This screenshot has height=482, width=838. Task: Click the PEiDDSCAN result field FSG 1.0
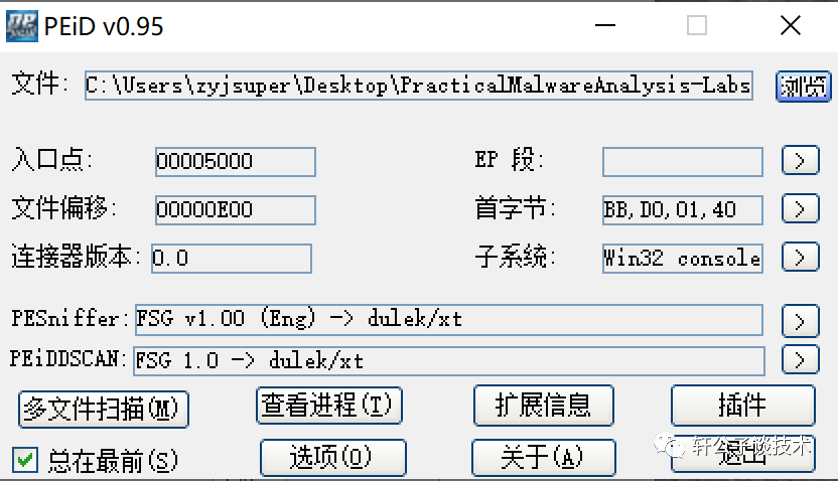coord(449,361)
